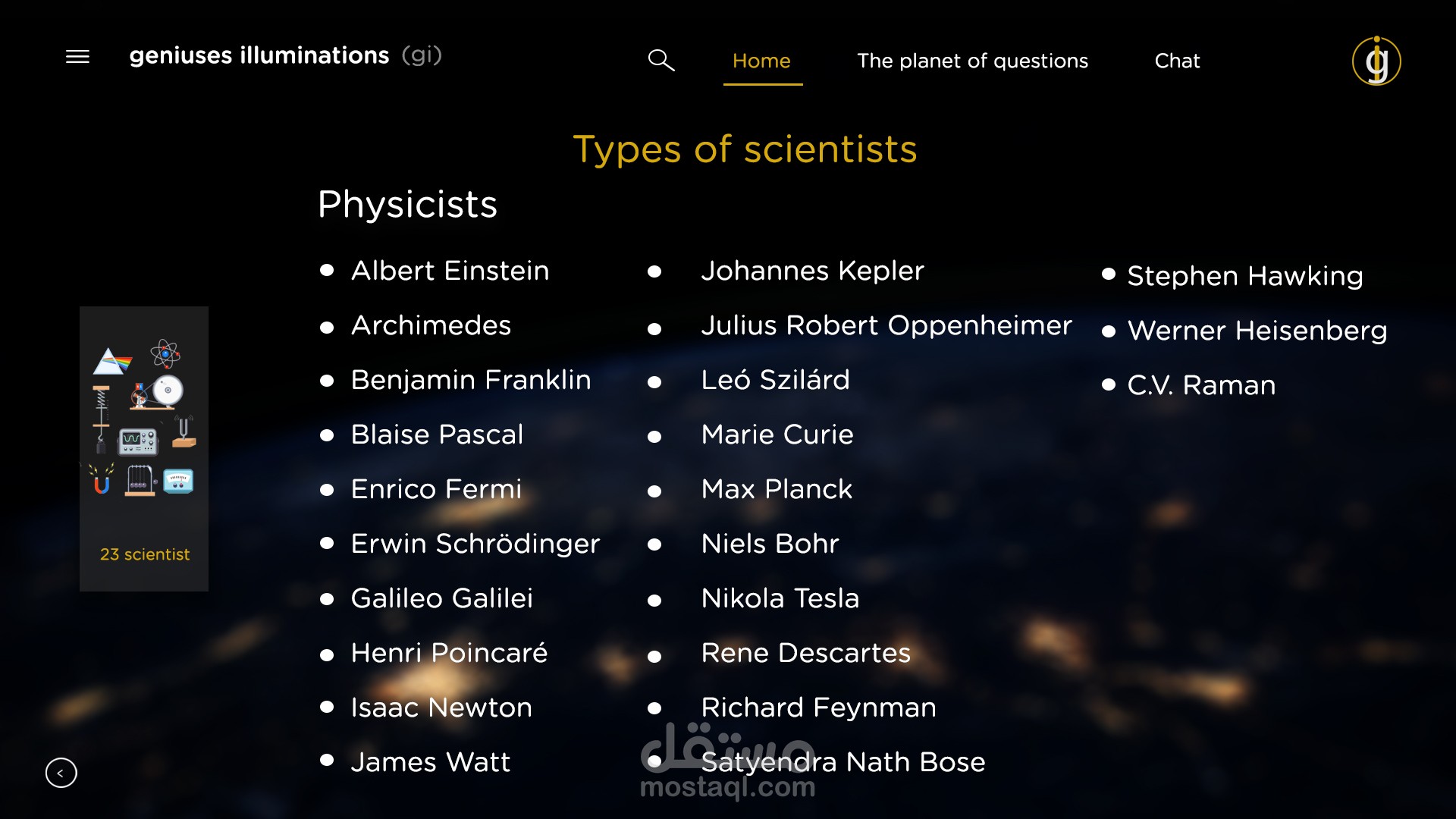
Task: Switch to the Chat tab
Action: 1177,61
